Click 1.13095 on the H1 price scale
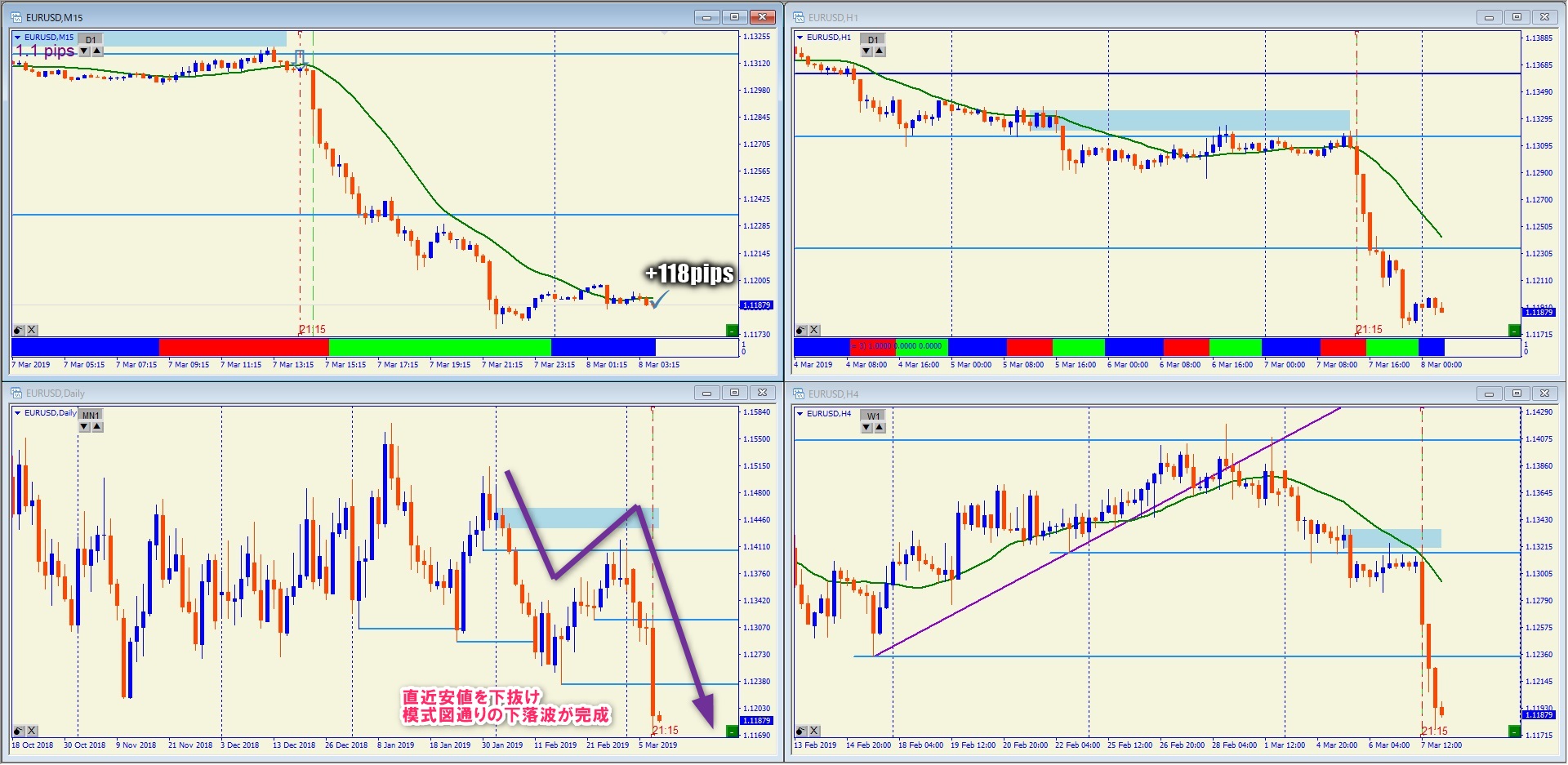The height and width of the screenshot is (765, 1568). (1539, 145)
